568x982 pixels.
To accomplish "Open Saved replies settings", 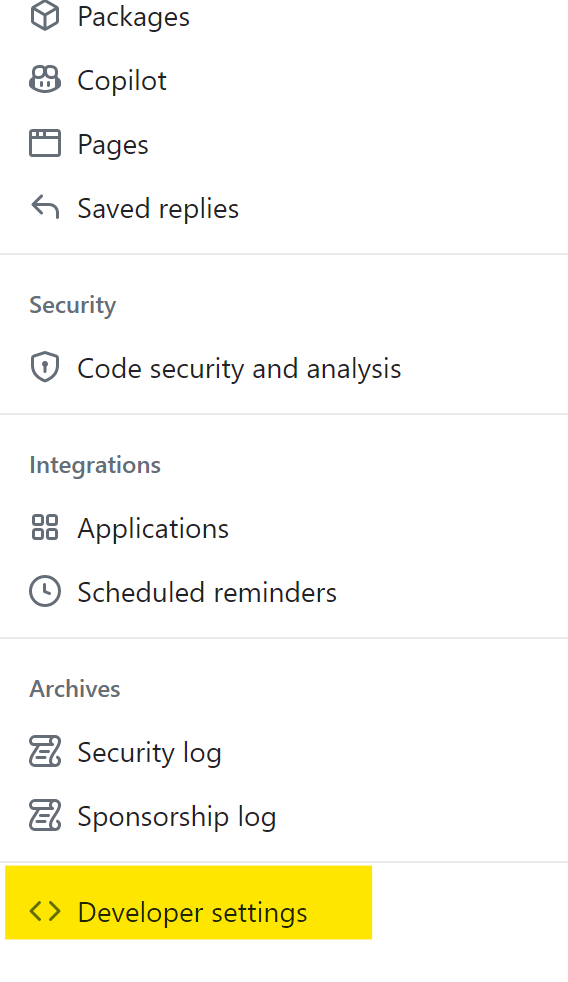I will [x=158, y=209].
